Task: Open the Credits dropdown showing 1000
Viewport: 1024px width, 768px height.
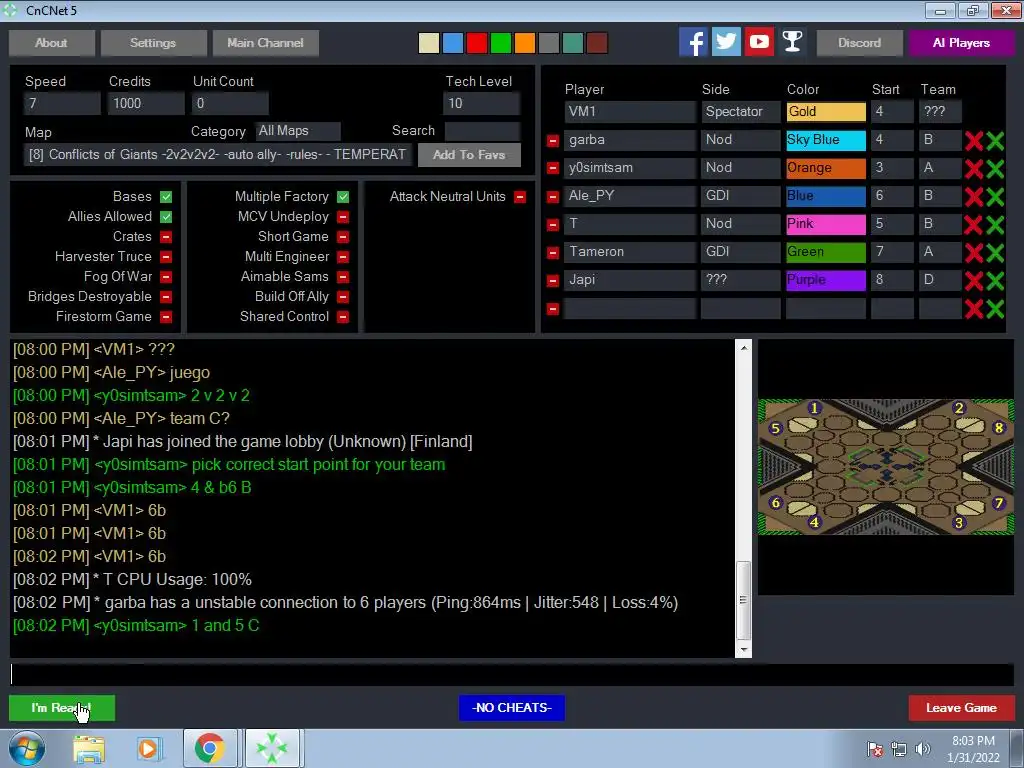Action: tap(146, 103)
